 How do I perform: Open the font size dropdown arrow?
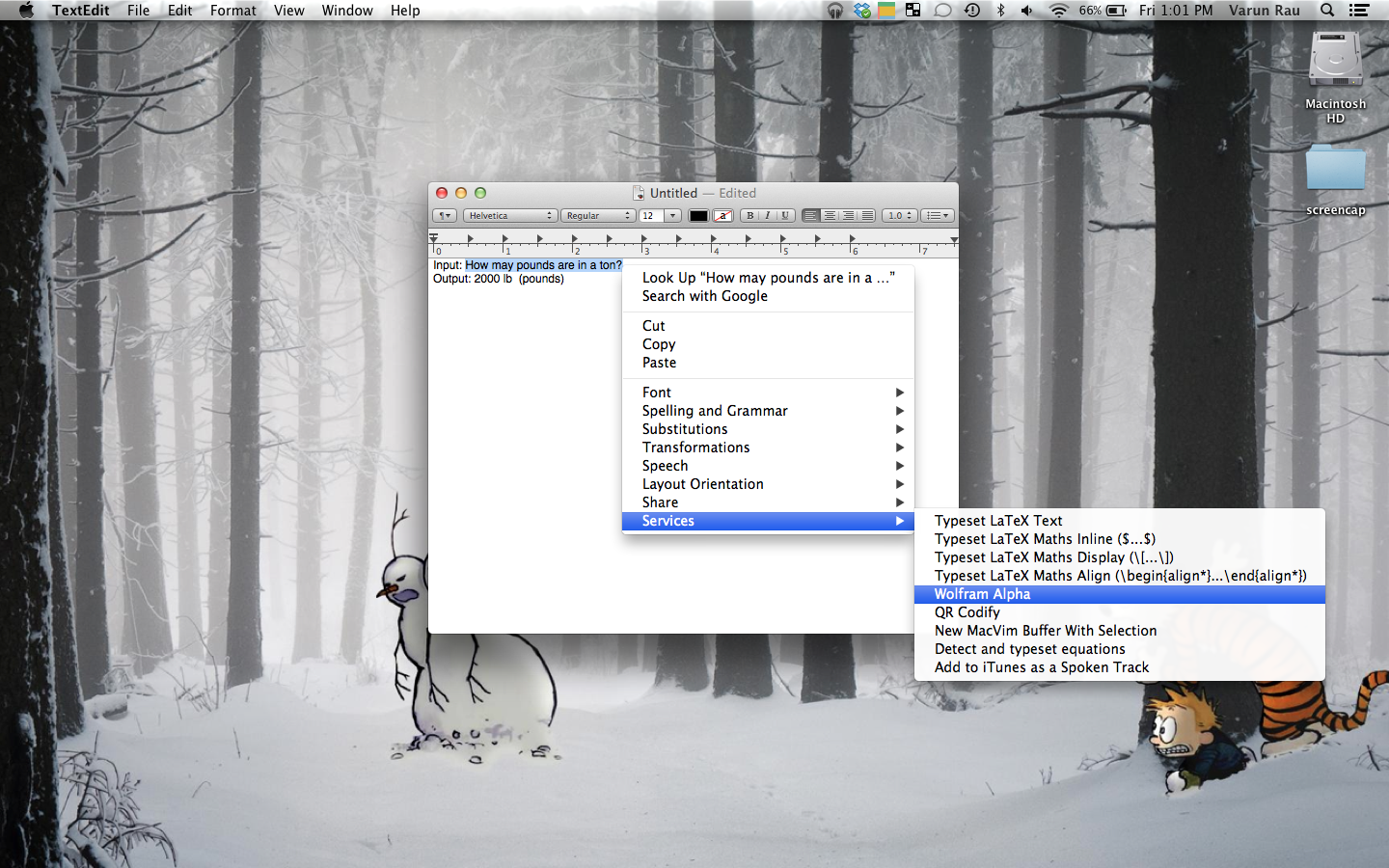coord(673,216)
